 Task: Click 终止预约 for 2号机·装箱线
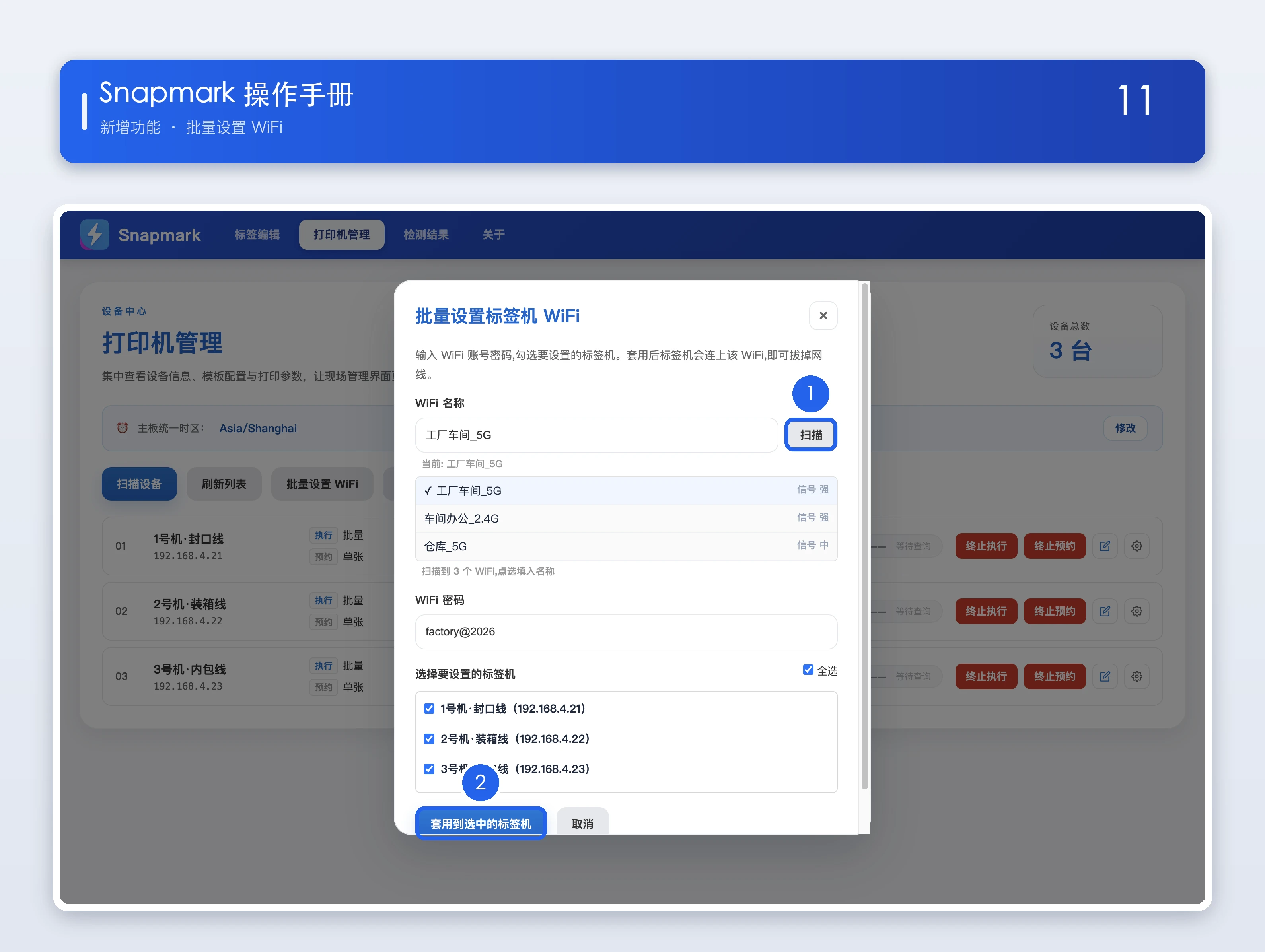click(1054, 611)
